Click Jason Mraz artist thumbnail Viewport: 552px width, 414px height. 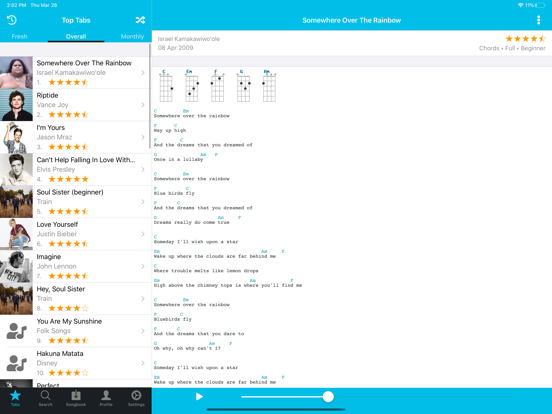click(16, 137)
